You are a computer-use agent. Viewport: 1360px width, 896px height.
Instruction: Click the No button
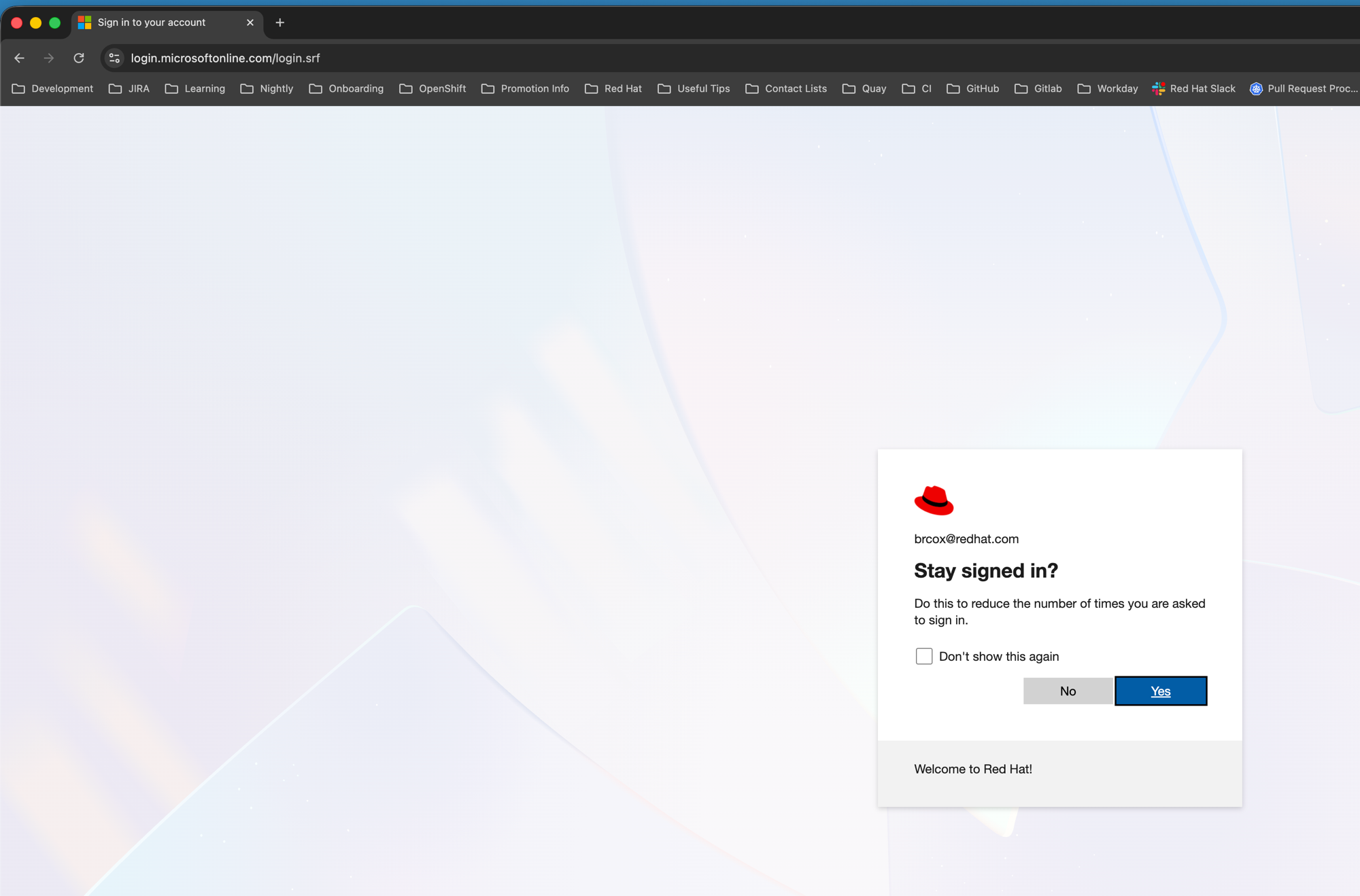point(1068,691)
